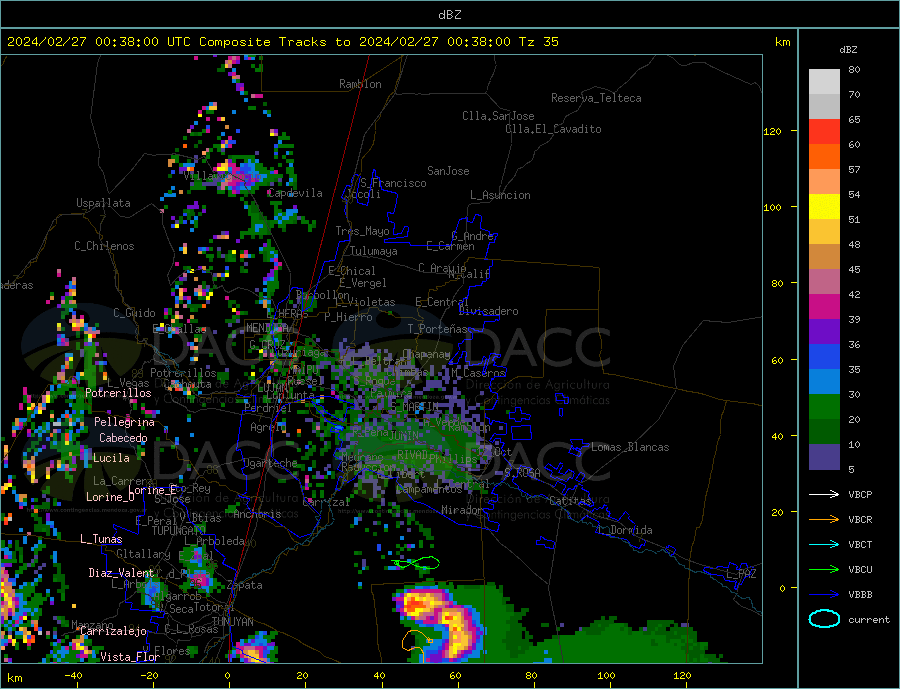
Task: Pick the magenta swatch between 42 and 39
Action: (x=824, y=307)
